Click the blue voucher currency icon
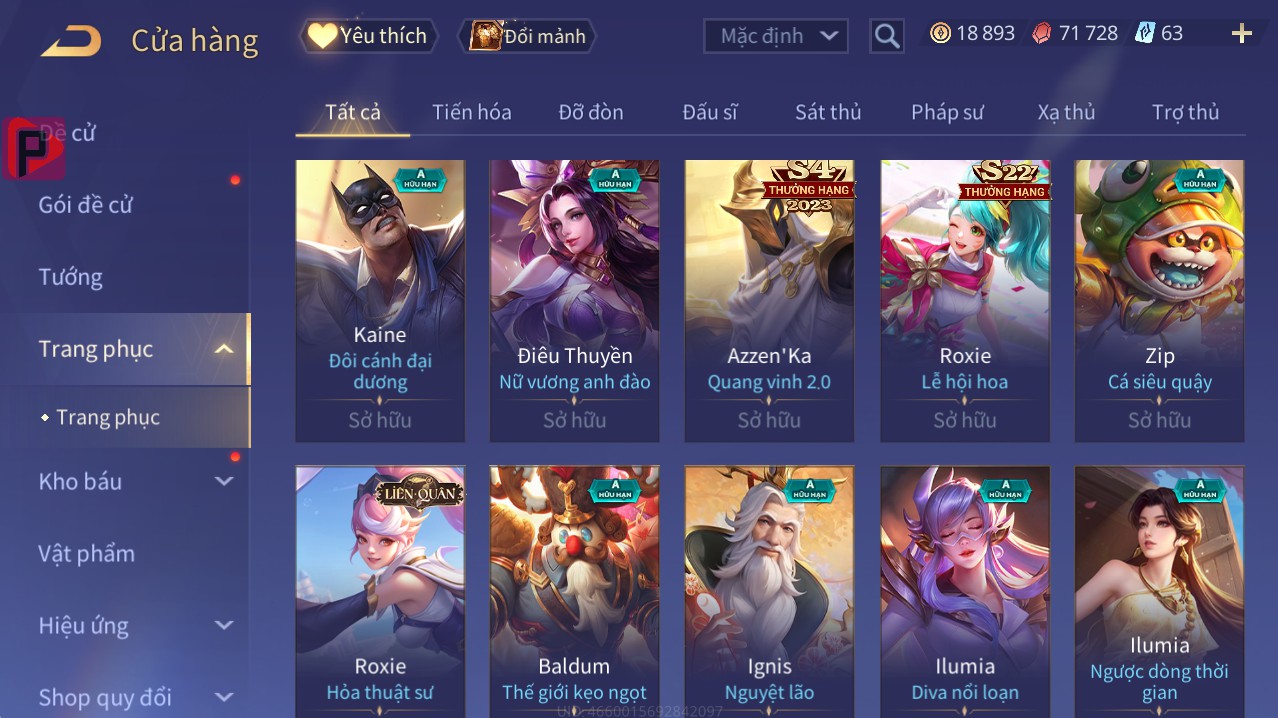Viewport: 1278px width, 718px height. coord(1145,34)
